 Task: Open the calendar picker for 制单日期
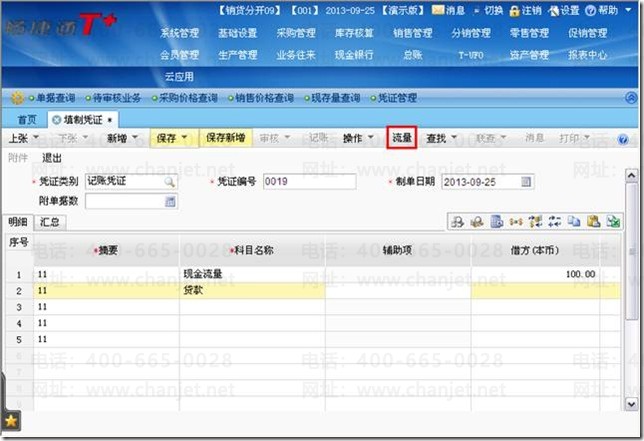pyautogui.click(x=526, y=182)
